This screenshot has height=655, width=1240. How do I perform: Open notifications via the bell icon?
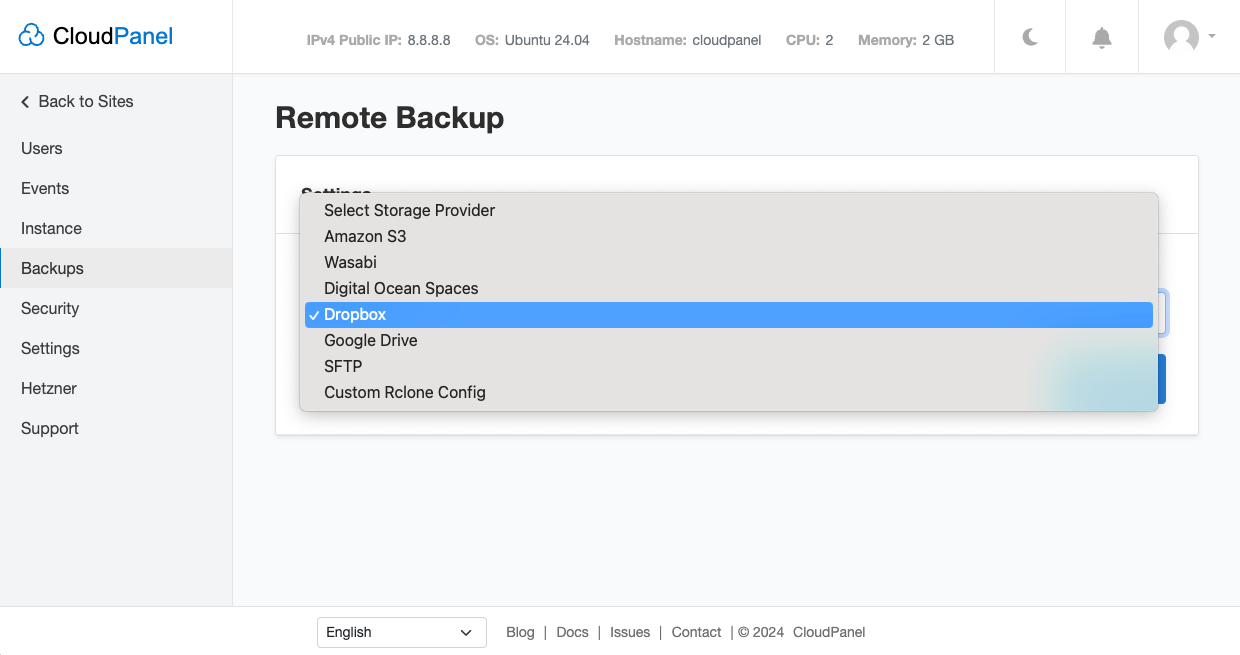[x=1101, y=36]
